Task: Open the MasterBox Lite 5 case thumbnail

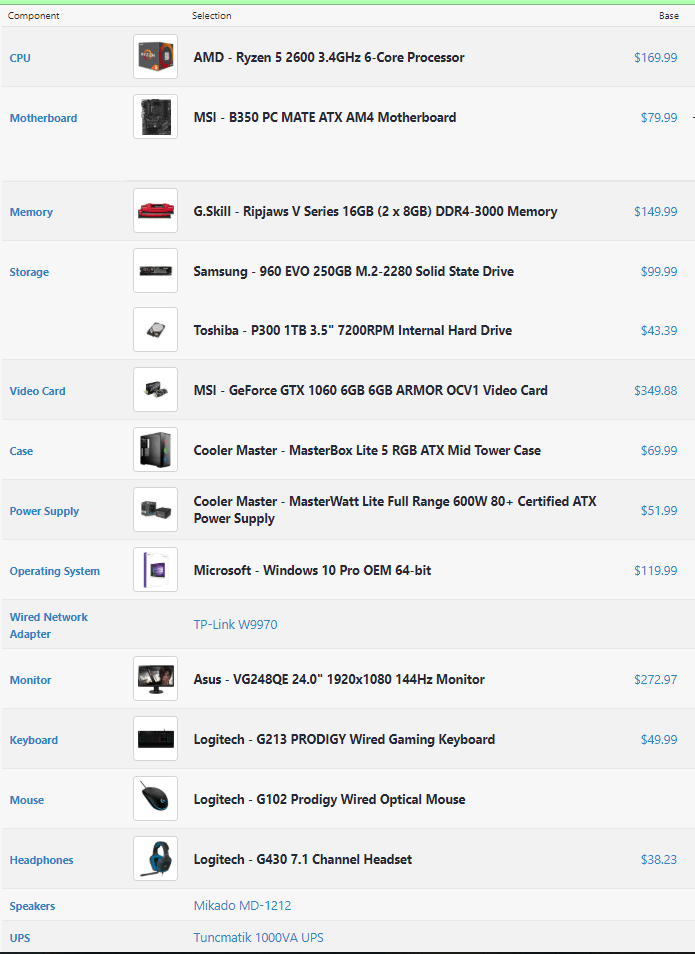Action: coord(156,450)
